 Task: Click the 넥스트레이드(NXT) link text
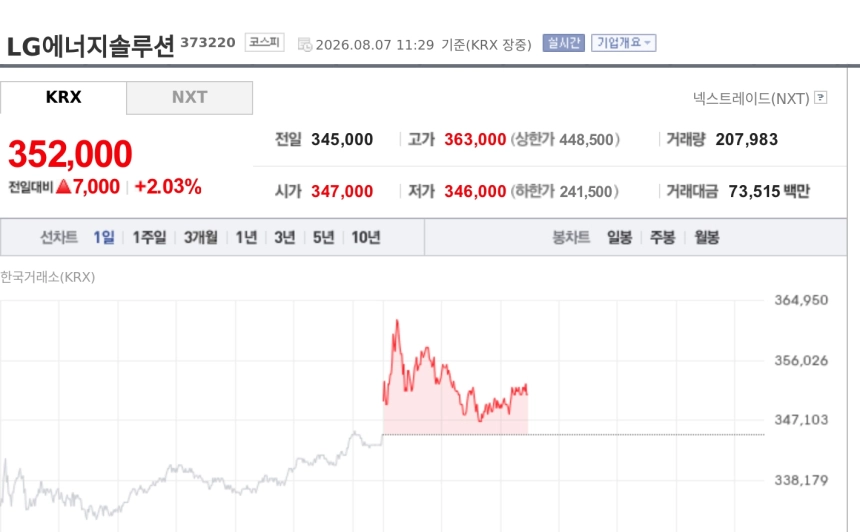pyautogui.click(x=751, y=98)
